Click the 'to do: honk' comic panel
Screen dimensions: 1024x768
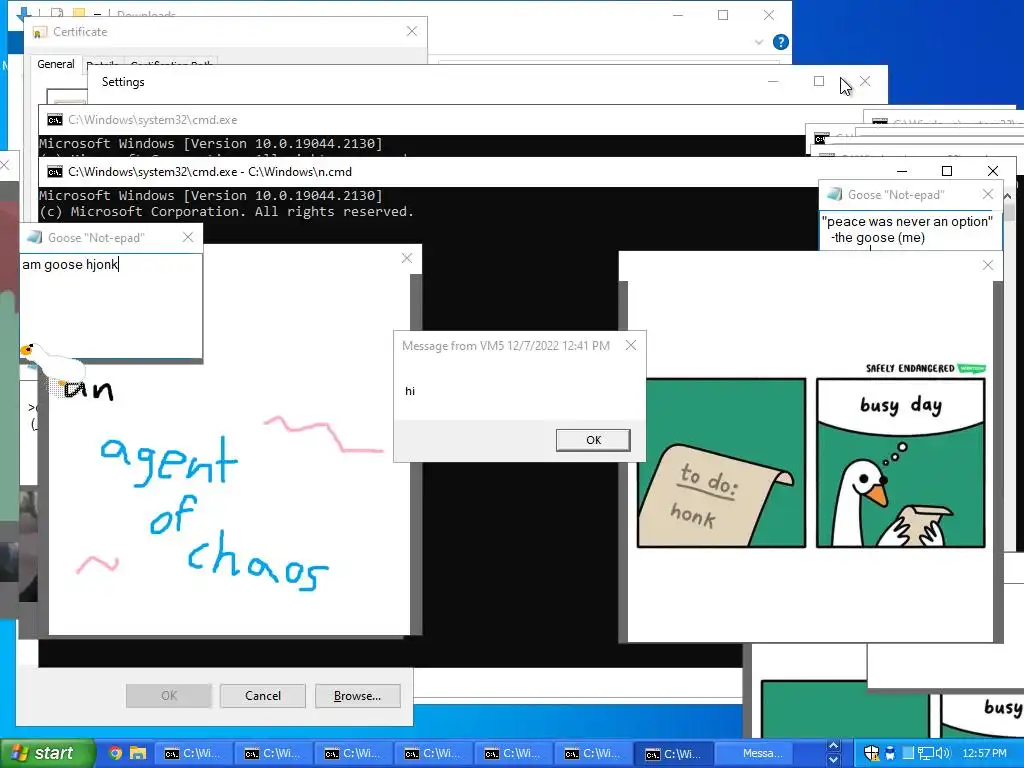[x=721, y=463]
